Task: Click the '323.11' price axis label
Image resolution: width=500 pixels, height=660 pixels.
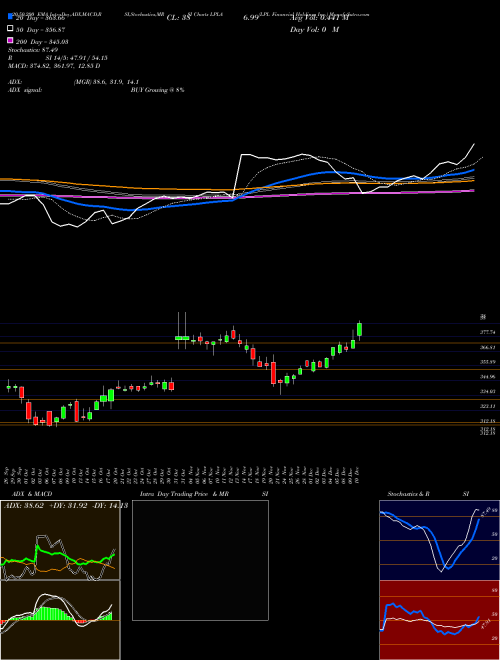Action: (x=487, y=406)
